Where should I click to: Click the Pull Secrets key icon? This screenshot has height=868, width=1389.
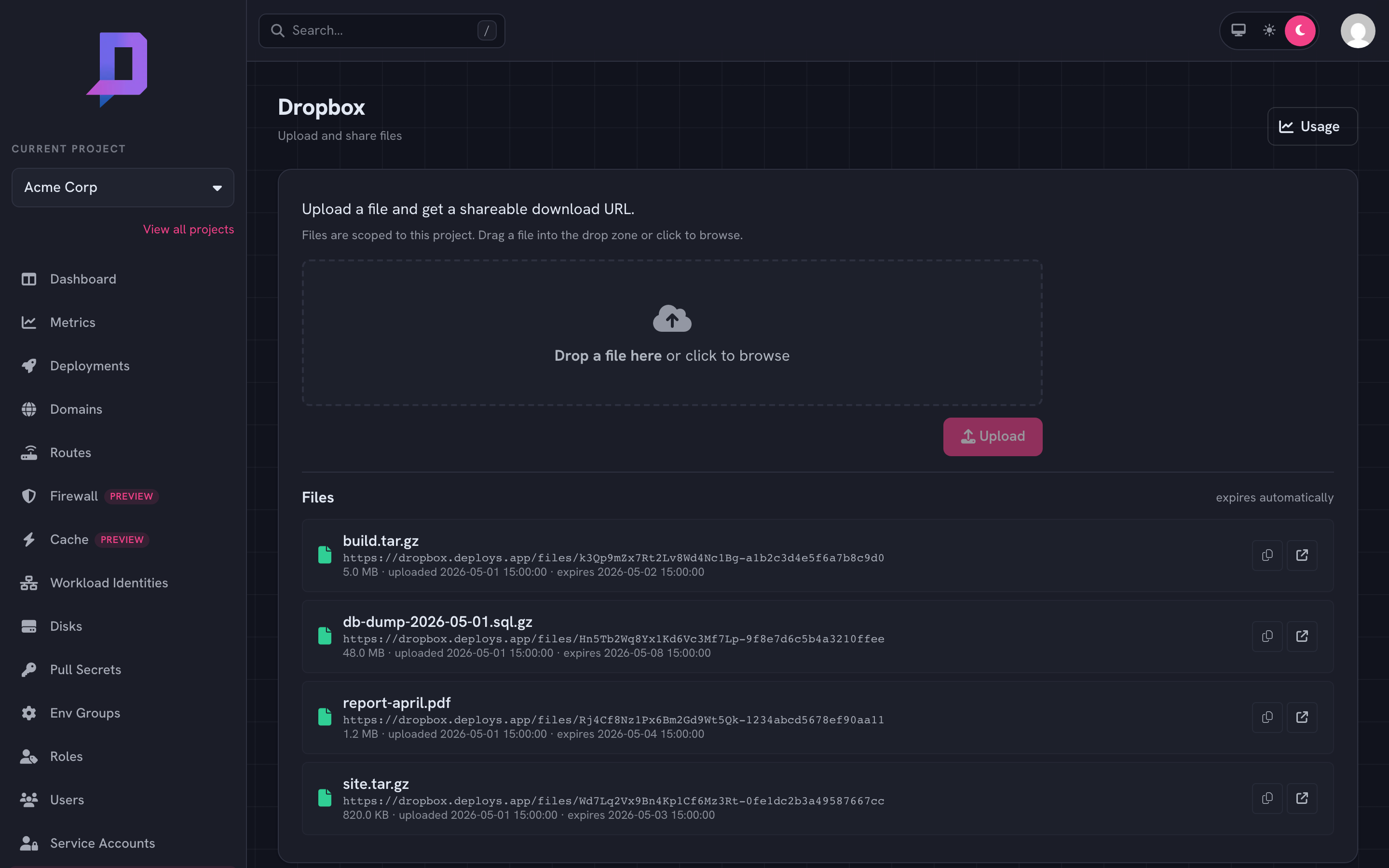(x=29, y=670)
